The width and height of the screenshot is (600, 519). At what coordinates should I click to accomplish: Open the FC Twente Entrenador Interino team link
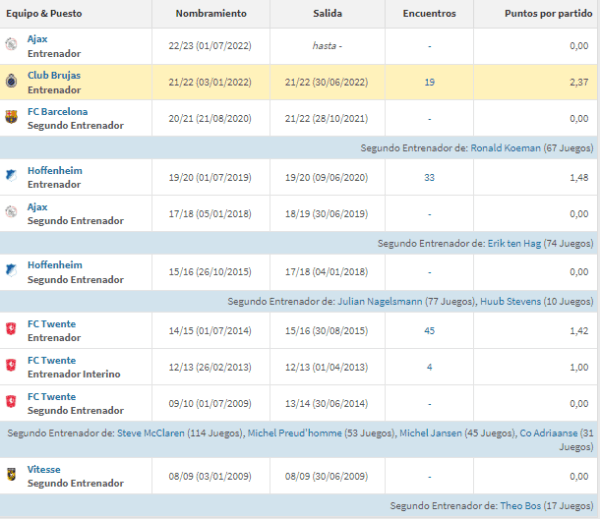[x=51, y=361]
